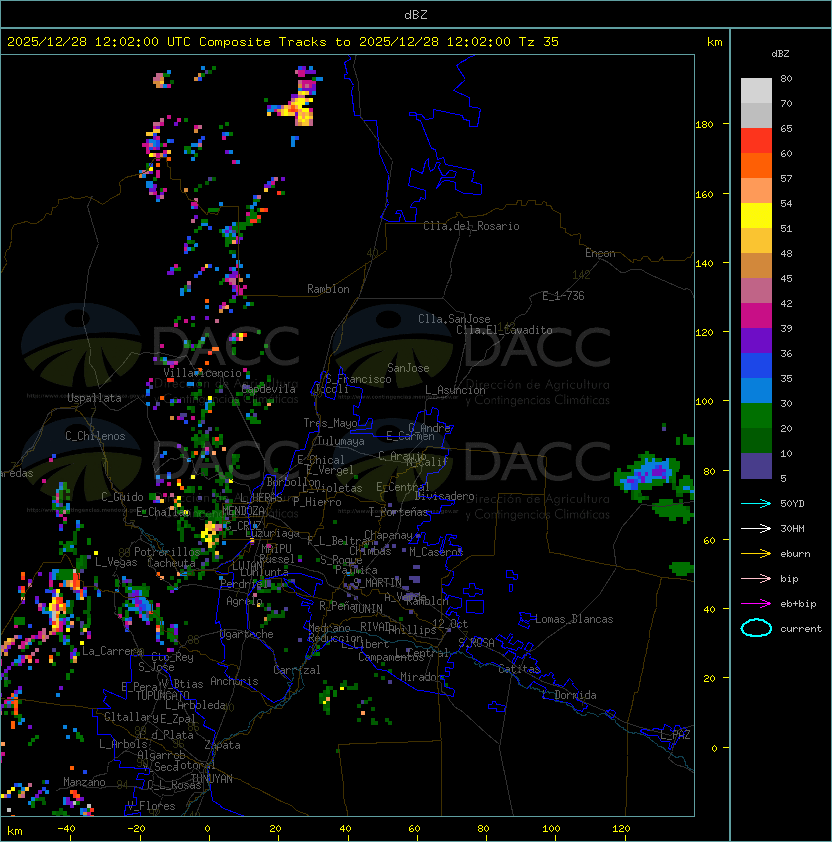Click the 'Uspallata' map label

pyautogui.click(x=94, y=398)
